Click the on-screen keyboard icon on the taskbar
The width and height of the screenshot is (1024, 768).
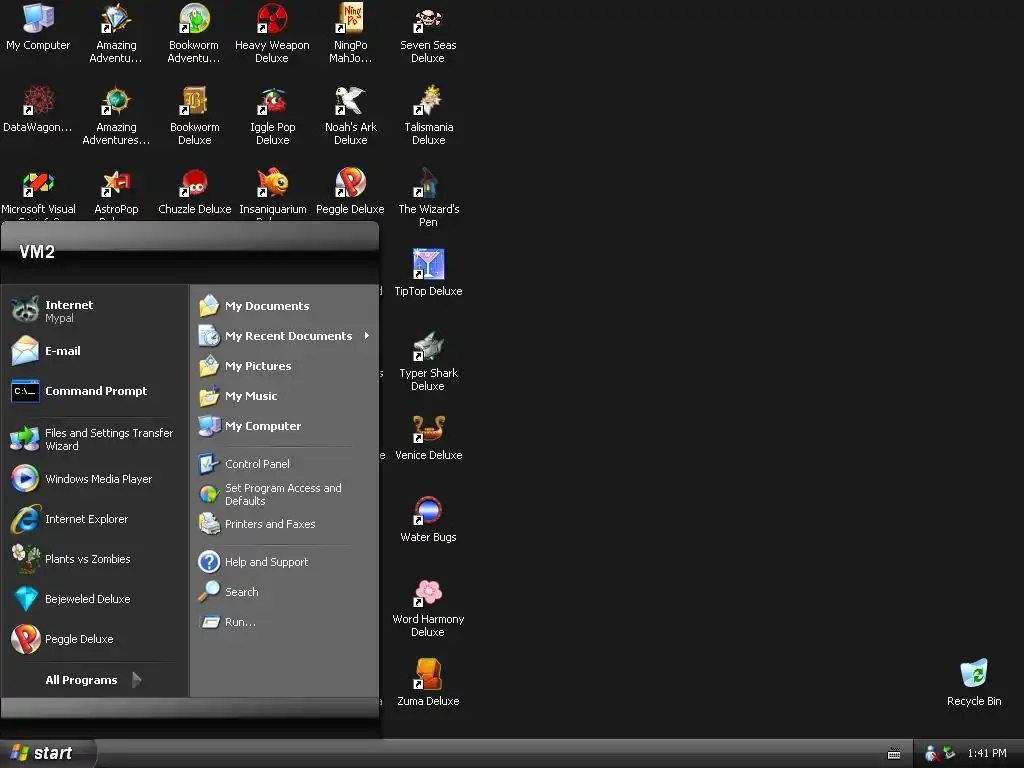(x=894, y=754)
